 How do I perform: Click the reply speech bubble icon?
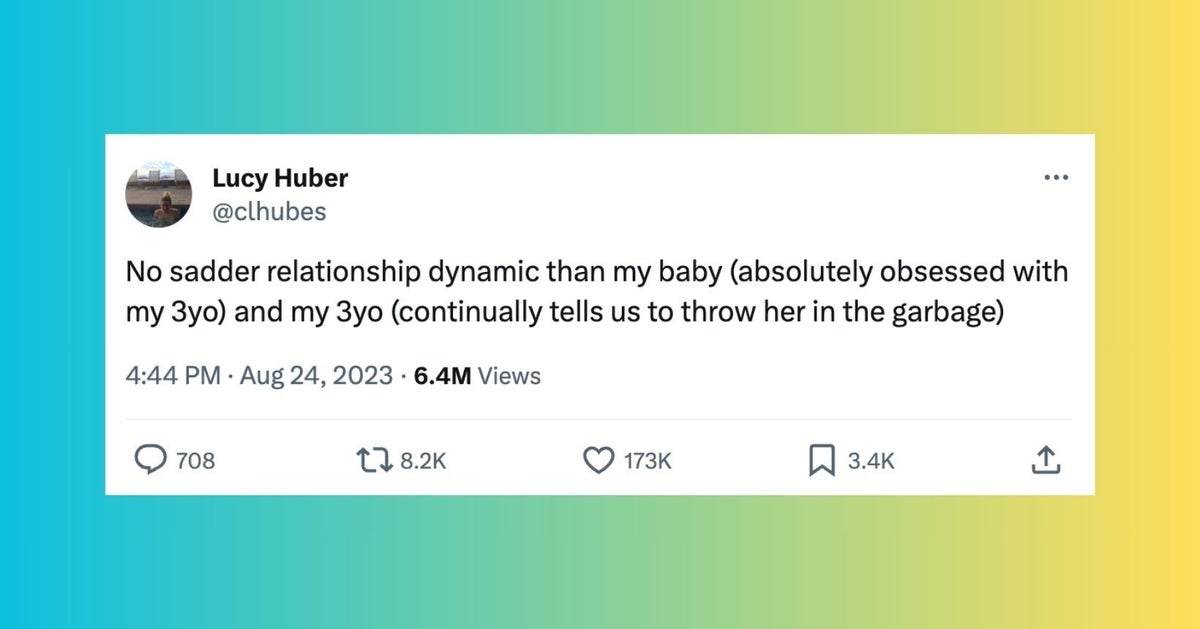tap(150, 460)
